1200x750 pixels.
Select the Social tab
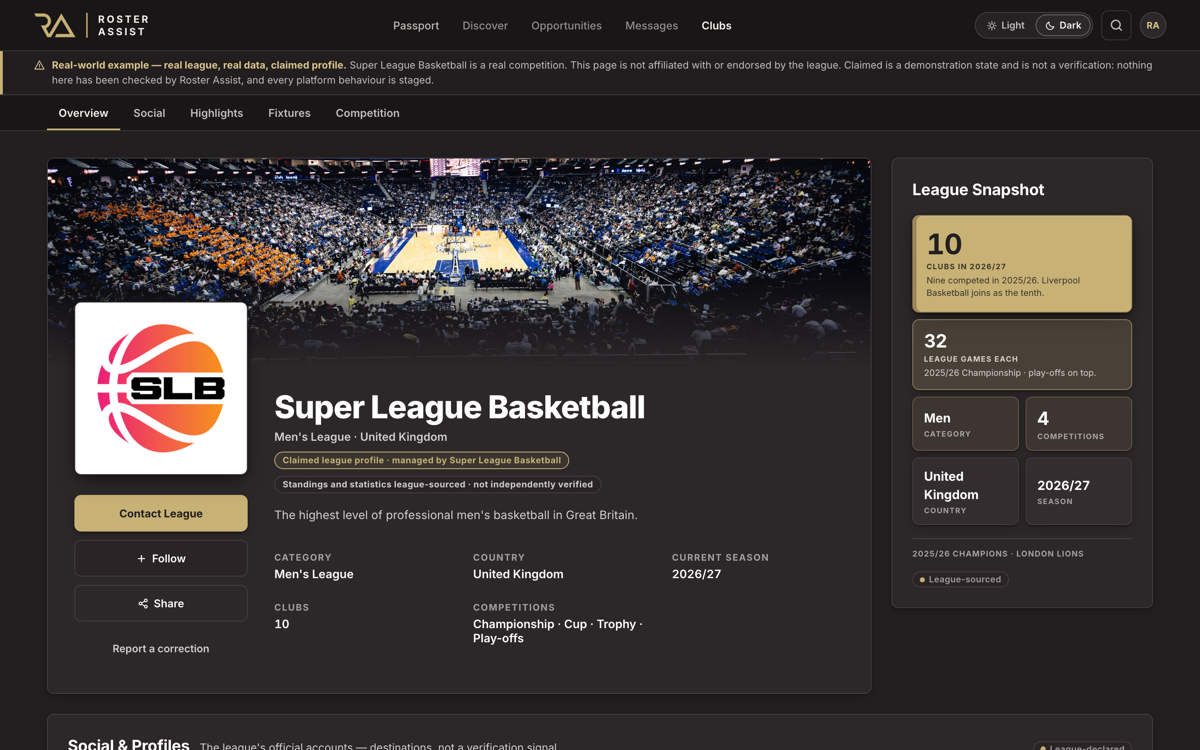tap(149, 113)
